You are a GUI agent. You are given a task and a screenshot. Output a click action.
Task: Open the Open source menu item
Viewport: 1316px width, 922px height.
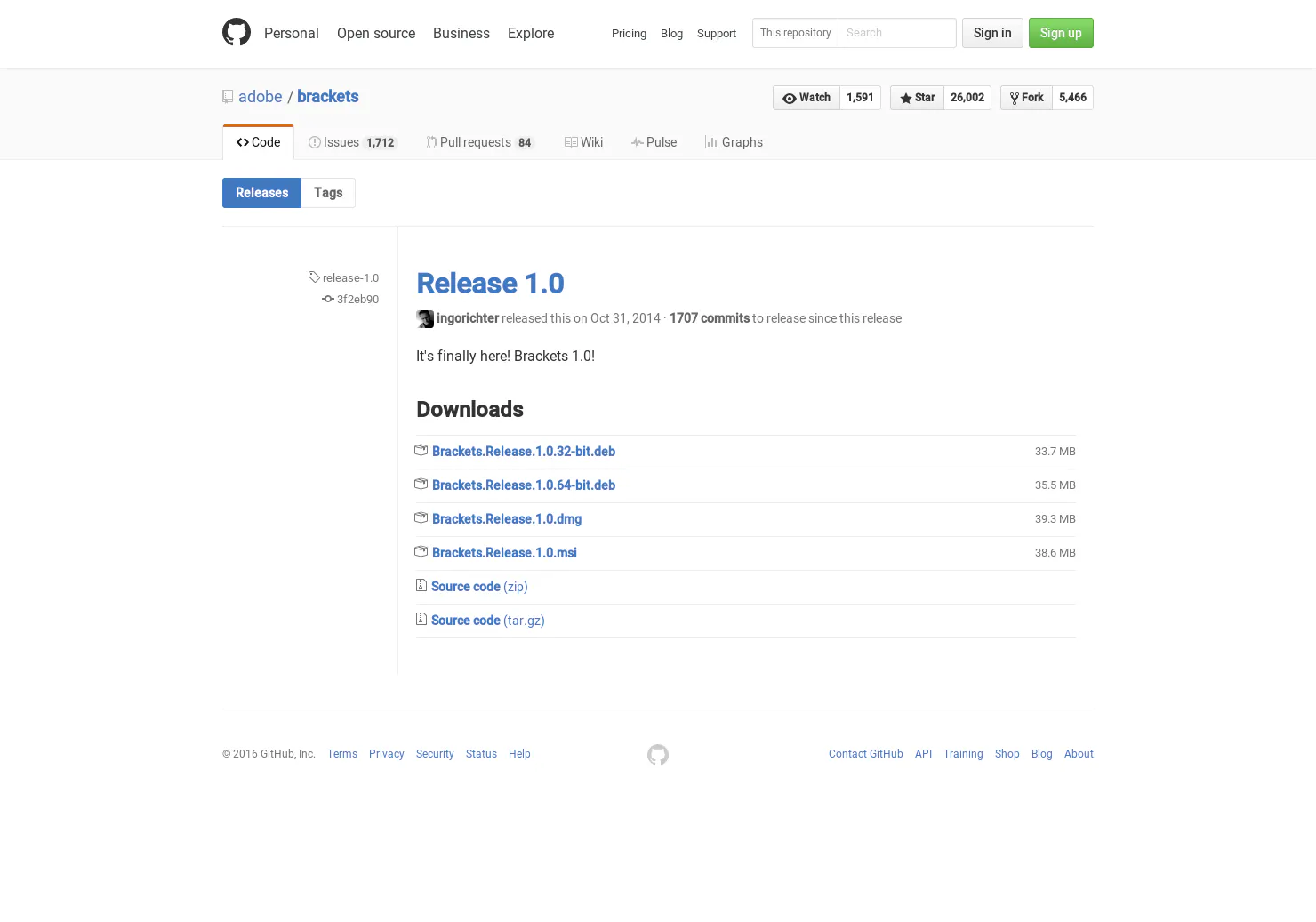click(376, 33)
